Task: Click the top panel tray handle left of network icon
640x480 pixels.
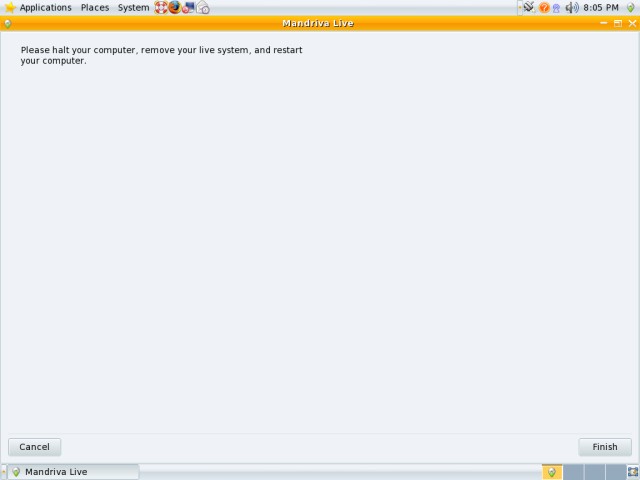Action: 520,7
